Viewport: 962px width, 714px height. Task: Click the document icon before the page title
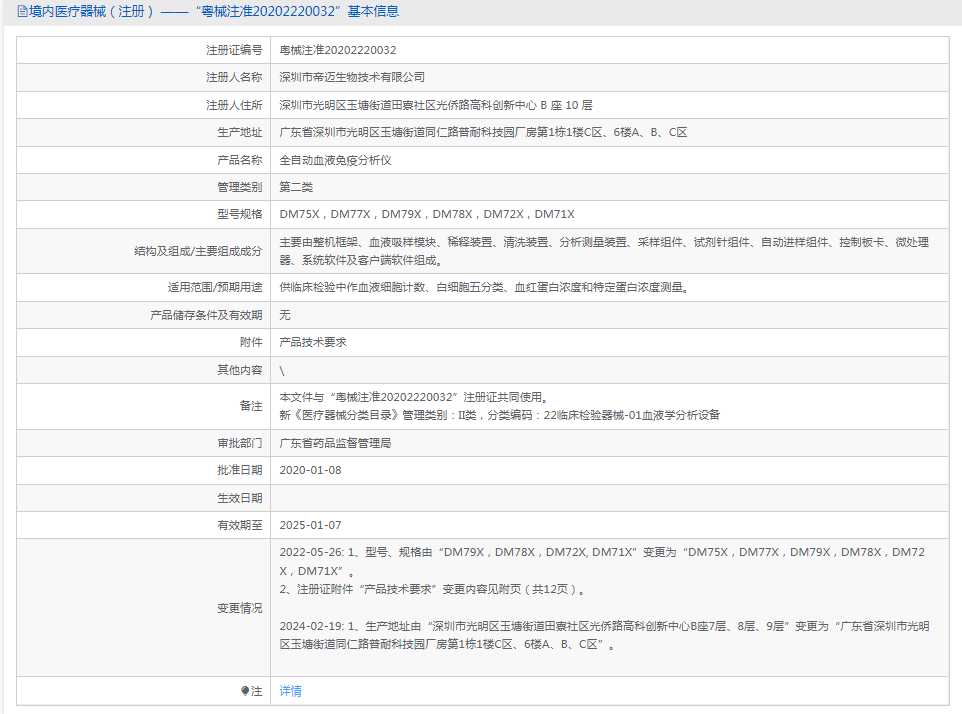(22, 12)
